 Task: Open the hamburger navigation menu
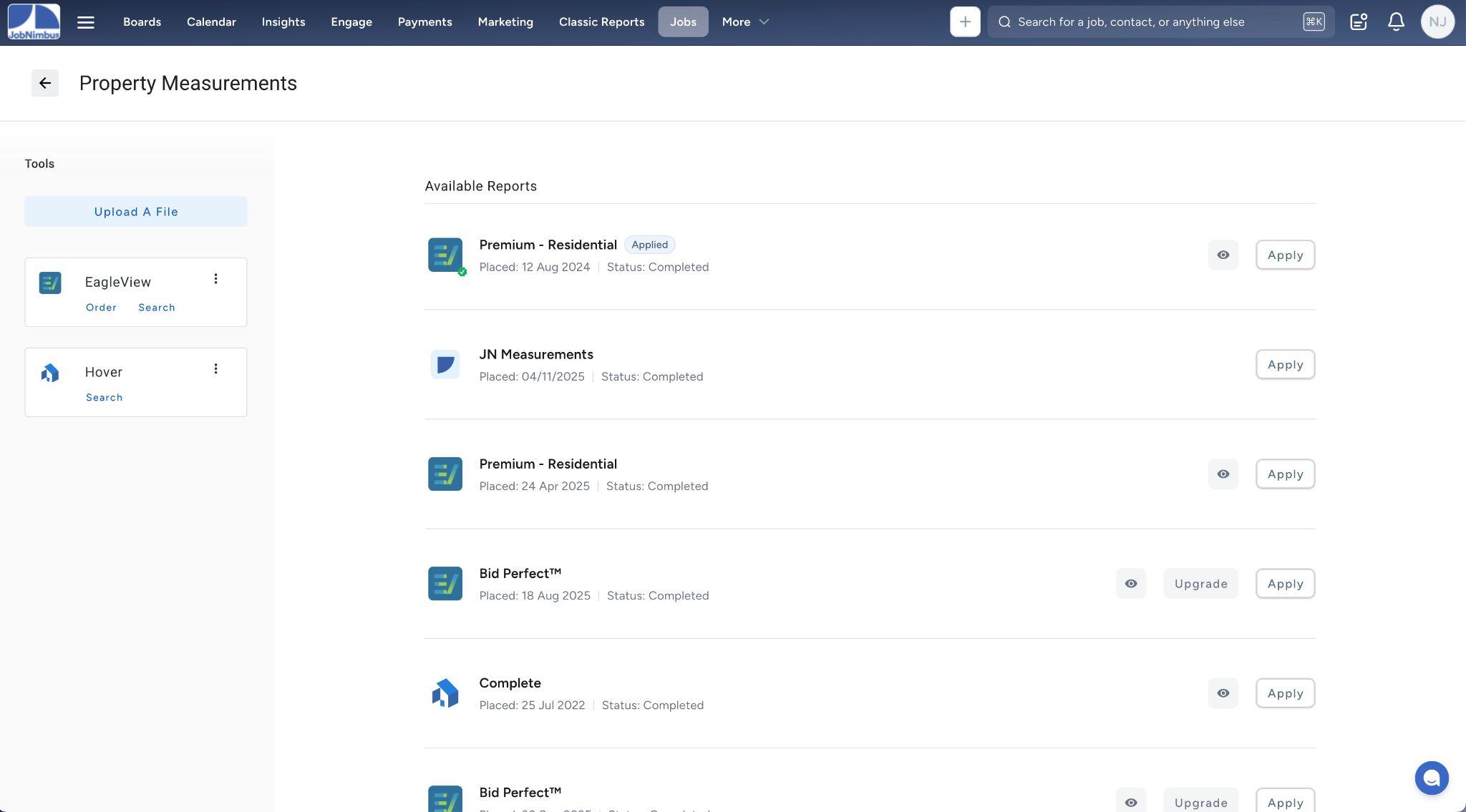click(x=86, y=22)
